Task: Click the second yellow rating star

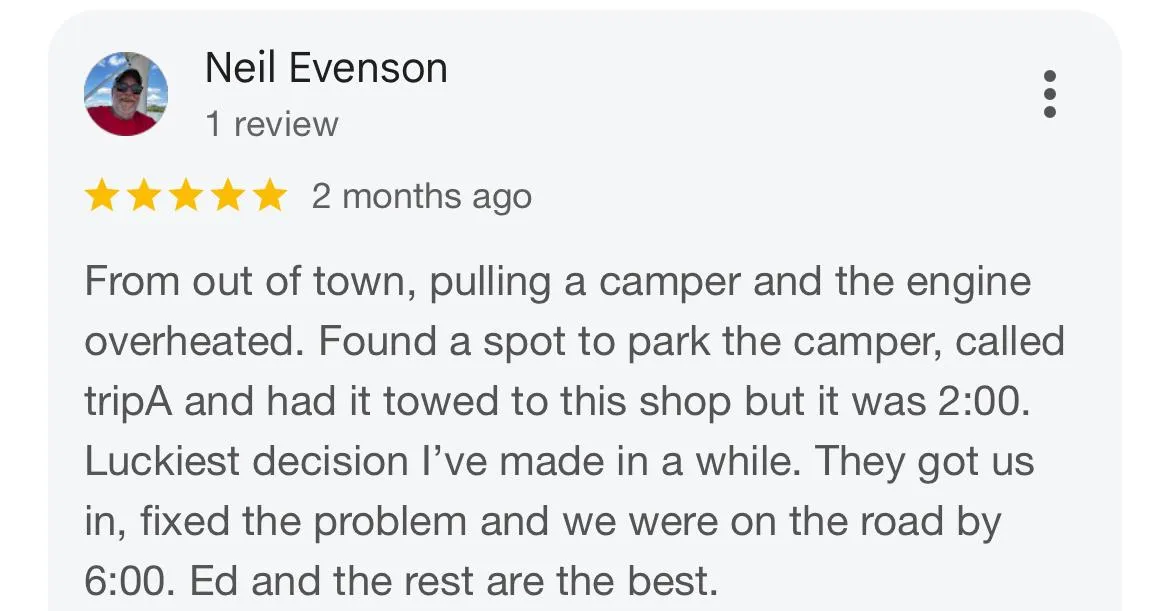Action: [143, 196]
